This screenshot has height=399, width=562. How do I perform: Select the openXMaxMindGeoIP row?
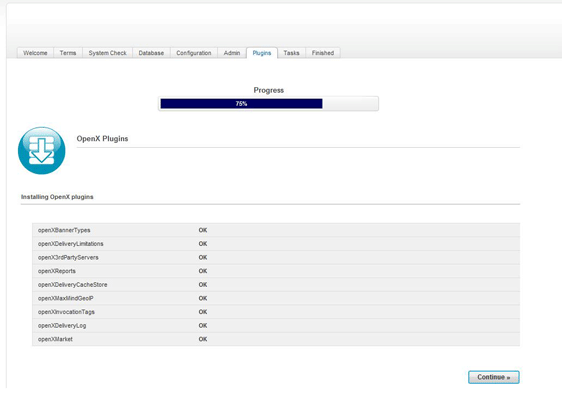[x=276, y=298]
